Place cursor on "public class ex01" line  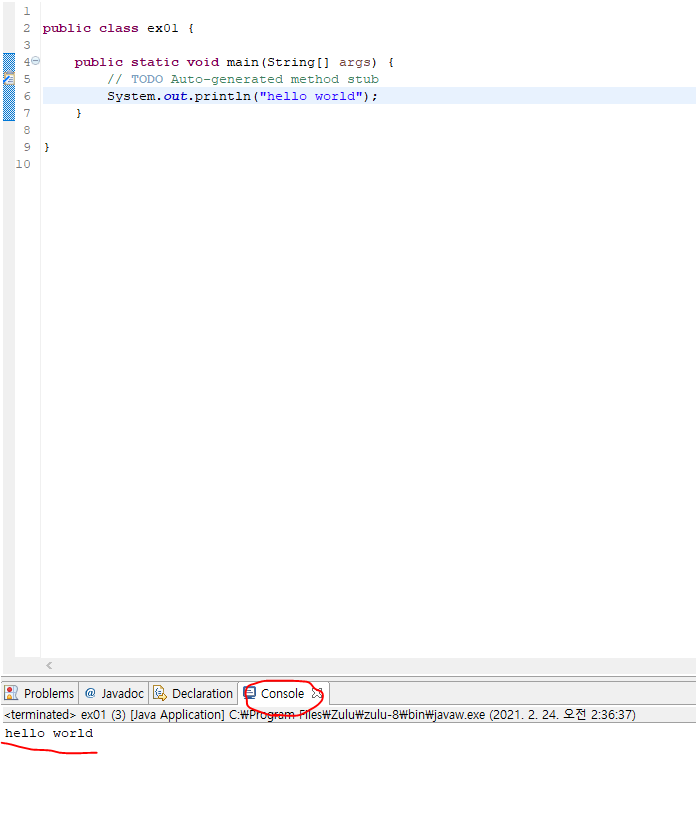[x=118, y=28]
